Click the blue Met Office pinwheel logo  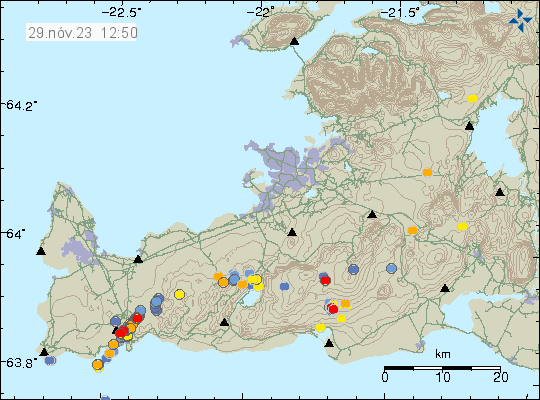pos(520,21)
